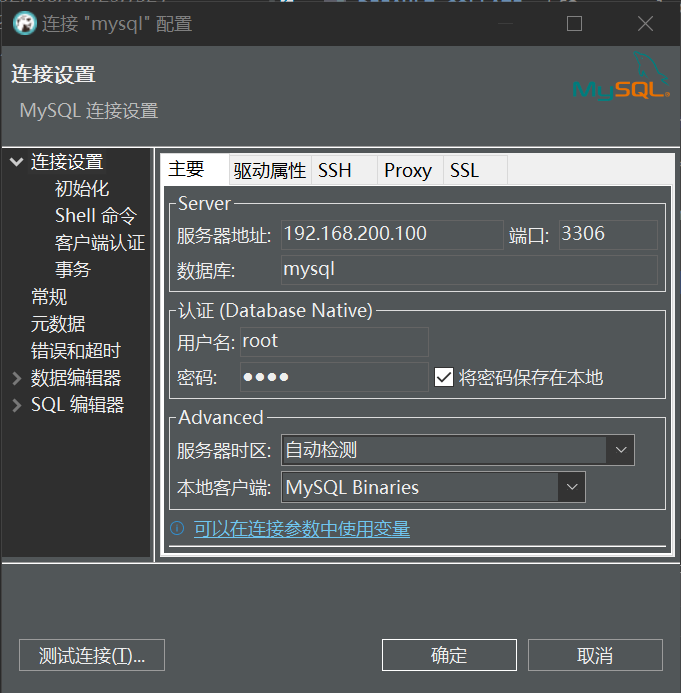Select 事务 in the settings tree
The height and width of the screenshot is (693, 681).
pyautogui.click(x=73, y=270)
